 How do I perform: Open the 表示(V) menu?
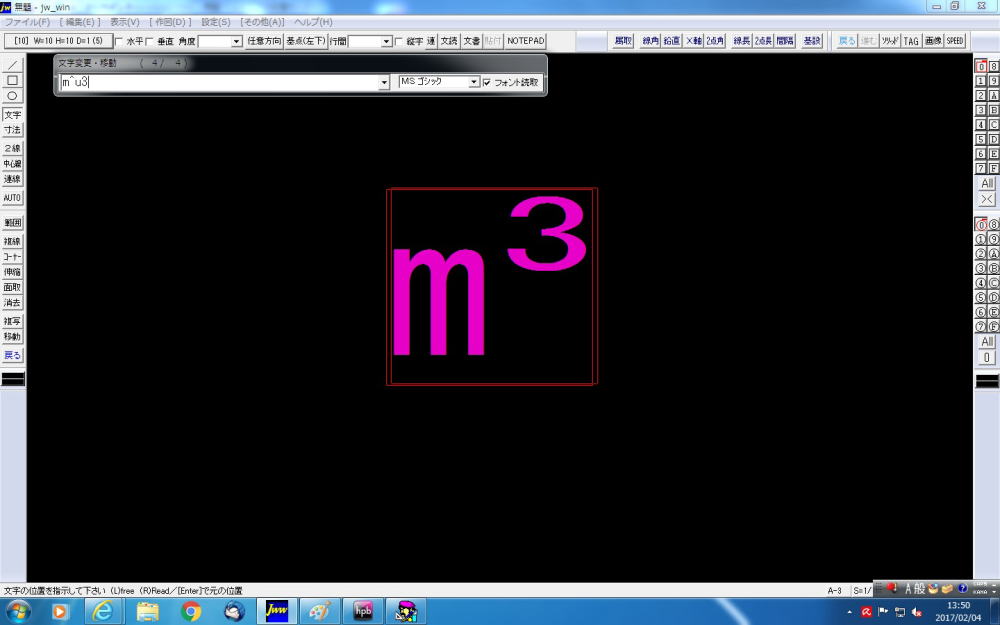(x=124, y=22)
